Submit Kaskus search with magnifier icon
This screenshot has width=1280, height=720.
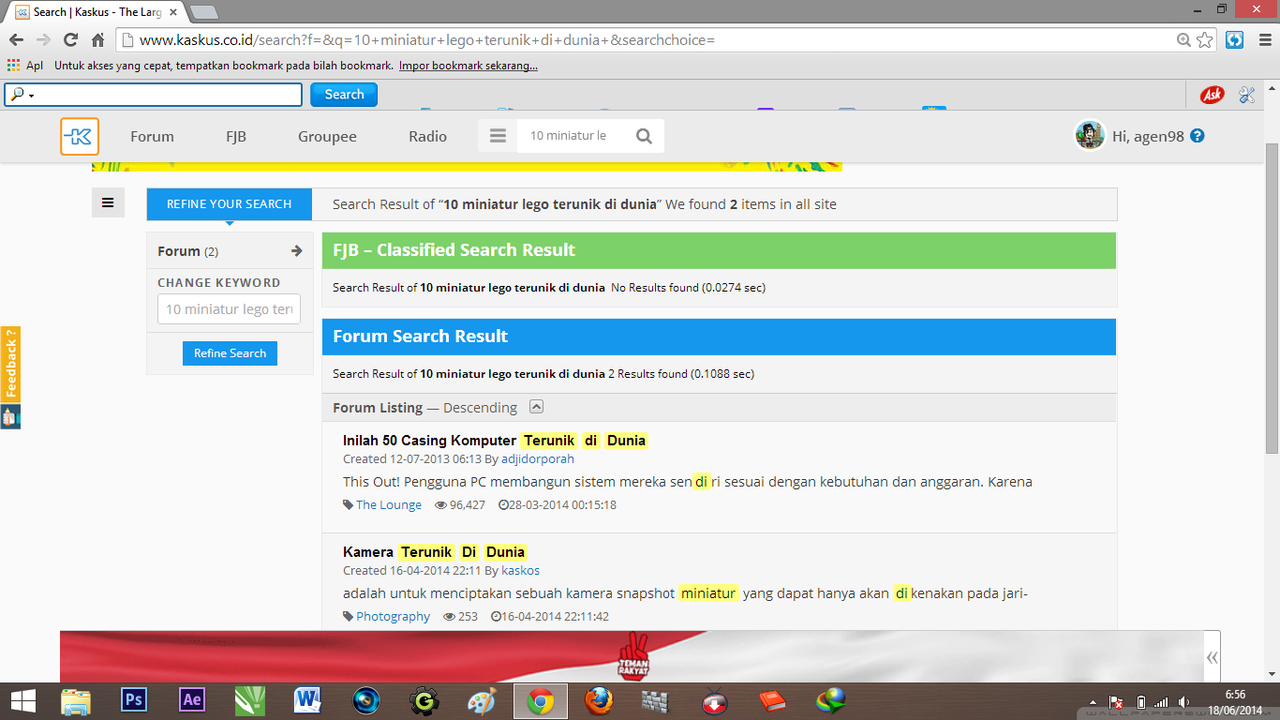click(x=644, y=136)
